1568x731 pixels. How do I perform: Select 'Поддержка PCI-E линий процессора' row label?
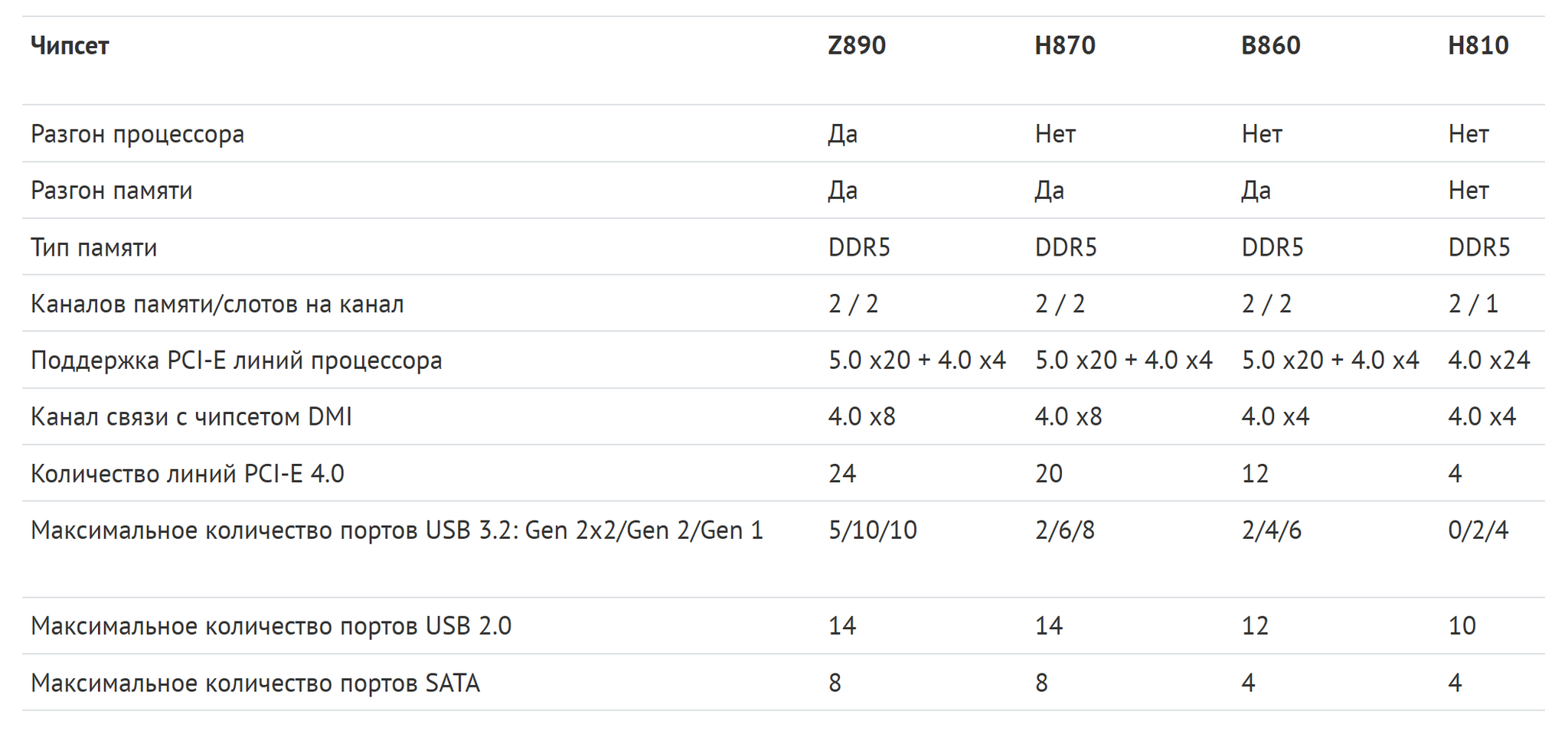pos(237,360)
